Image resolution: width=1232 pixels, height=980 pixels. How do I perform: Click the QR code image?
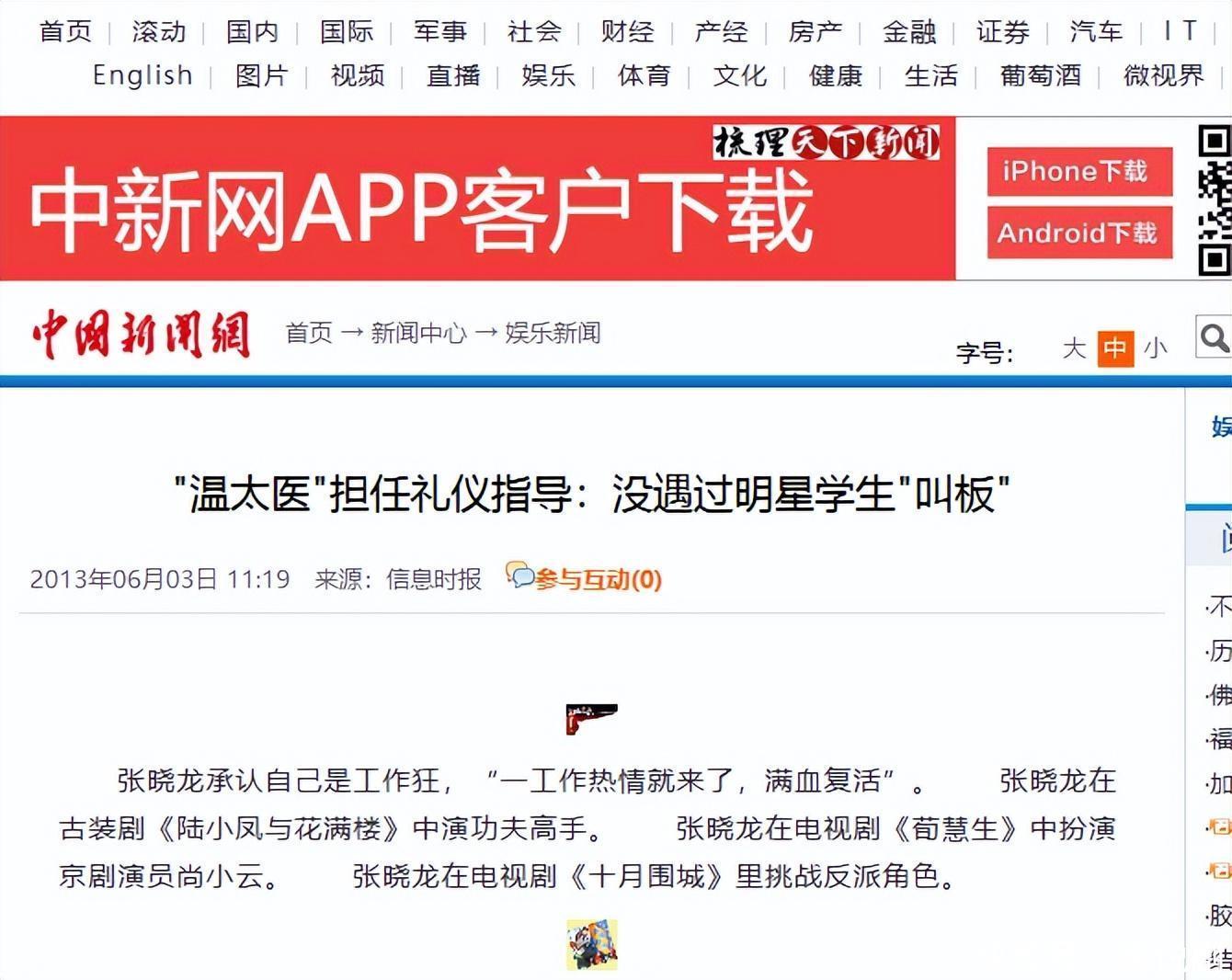1214,199
